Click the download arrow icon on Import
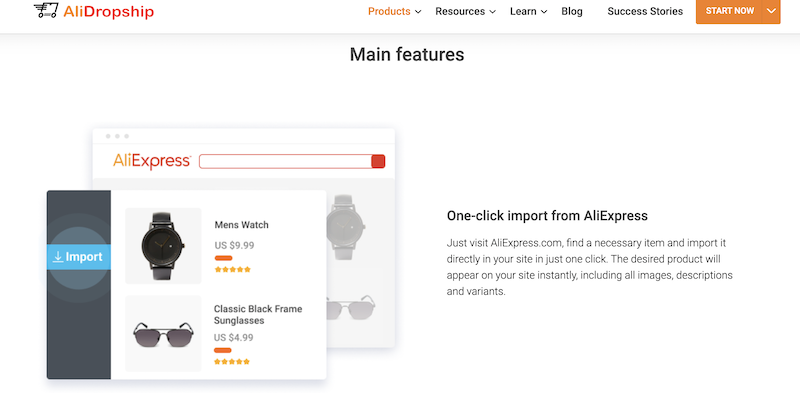 (x=58, y=257)
